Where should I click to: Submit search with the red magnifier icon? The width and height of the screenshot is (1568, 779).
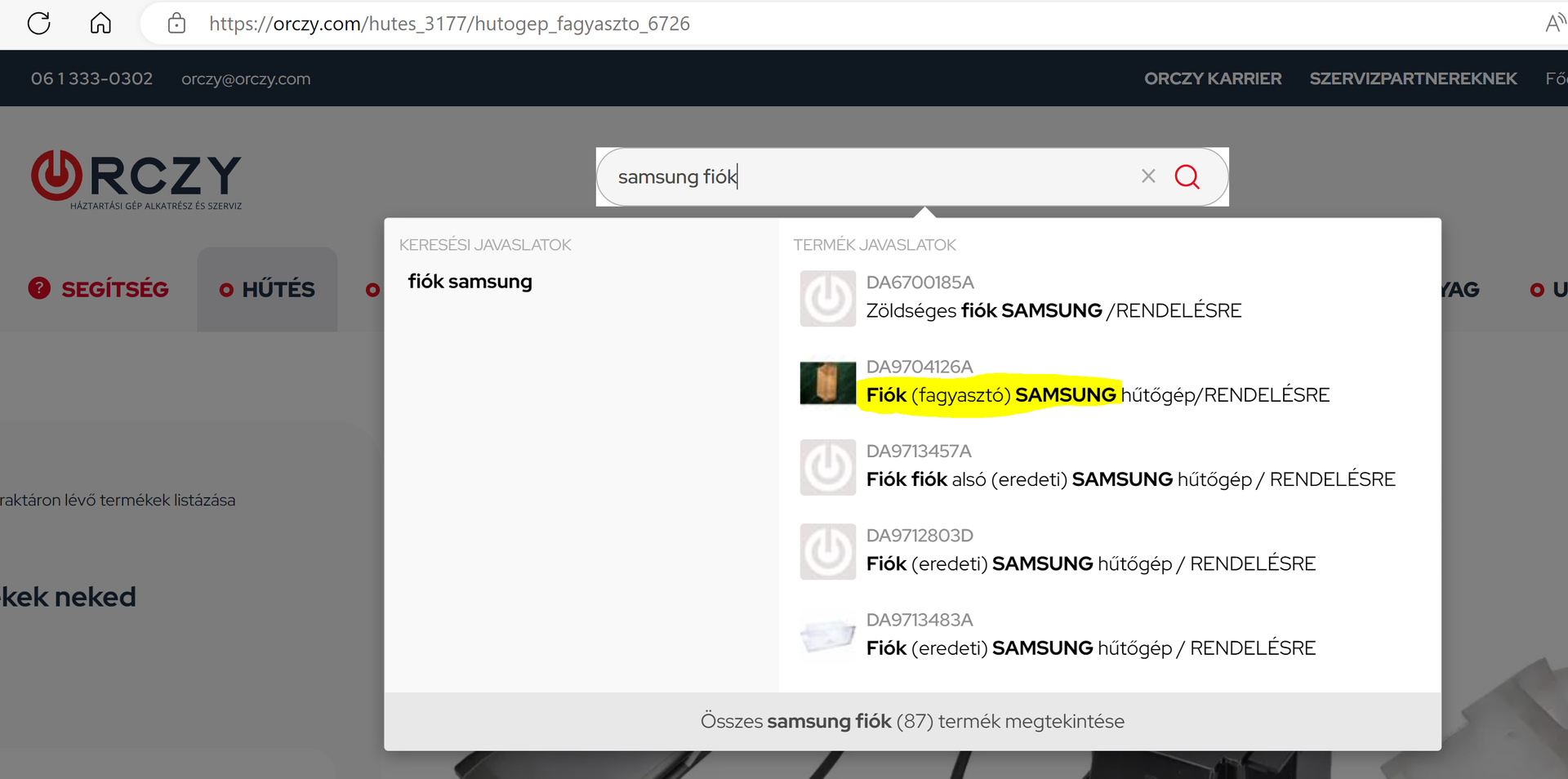pos(1187,176)
